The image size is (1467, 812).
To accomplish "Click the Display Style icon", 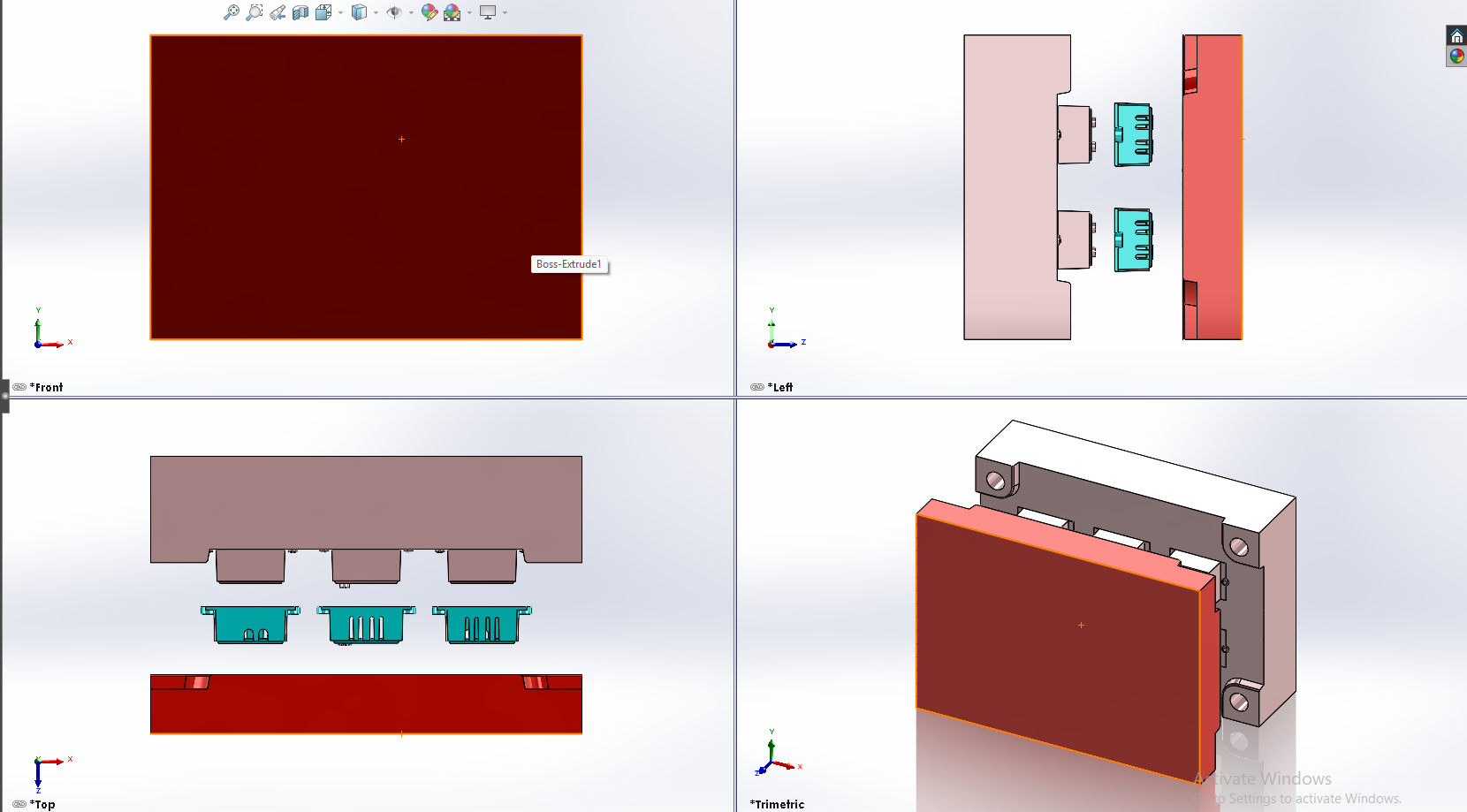I will pos(359,12).
